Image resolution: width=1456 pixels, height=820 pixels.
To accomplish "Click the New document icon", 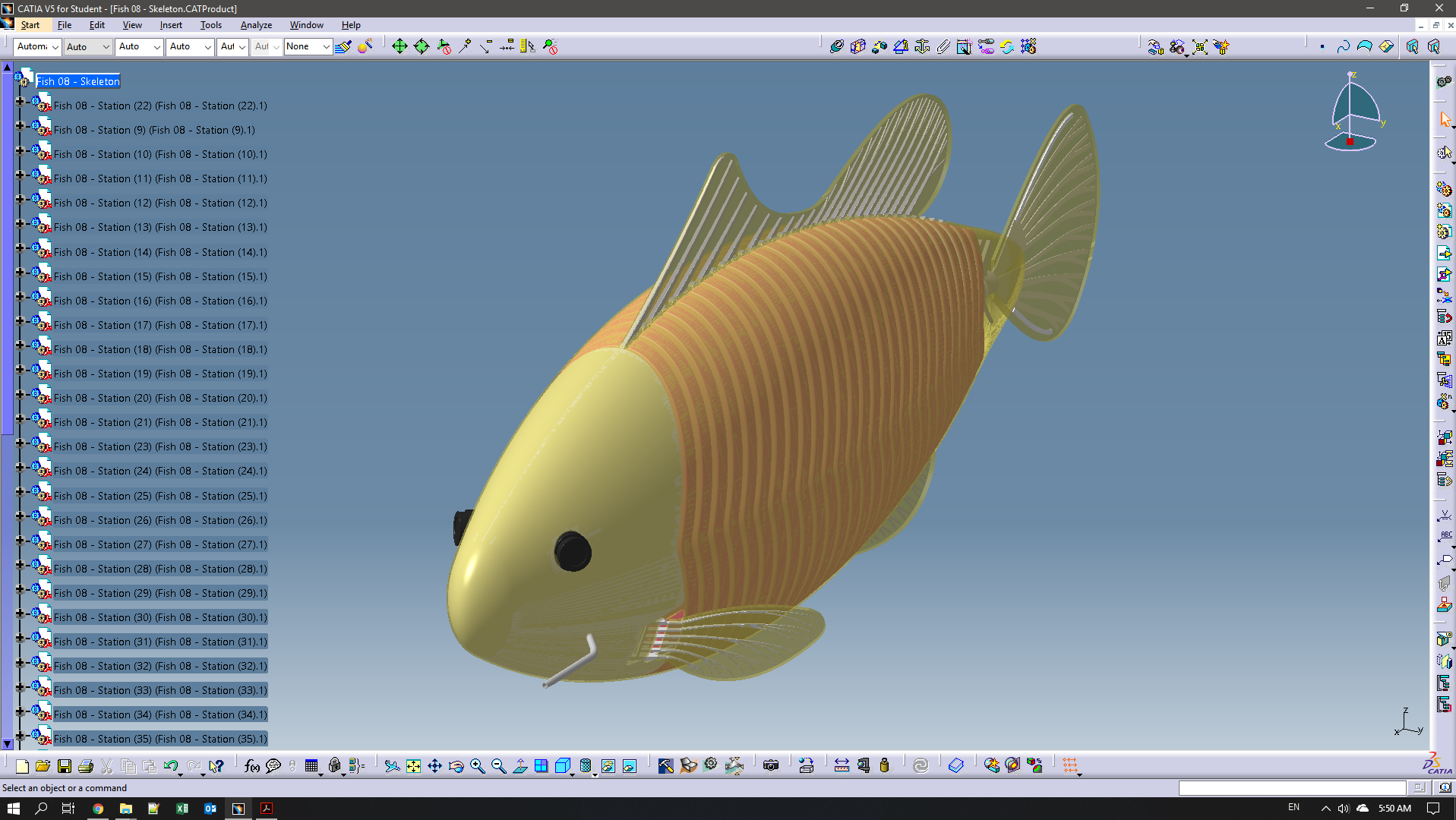I will click(x=22, y=765).
